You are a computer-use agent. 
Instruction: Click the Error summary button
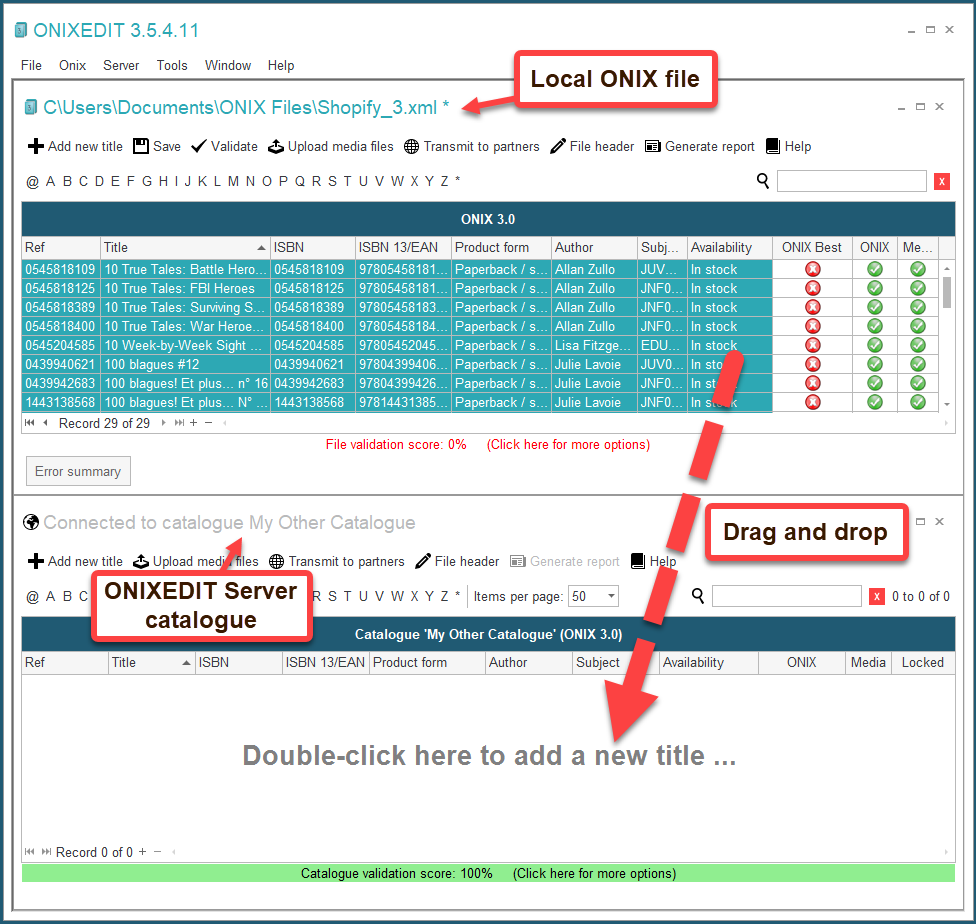78,471
